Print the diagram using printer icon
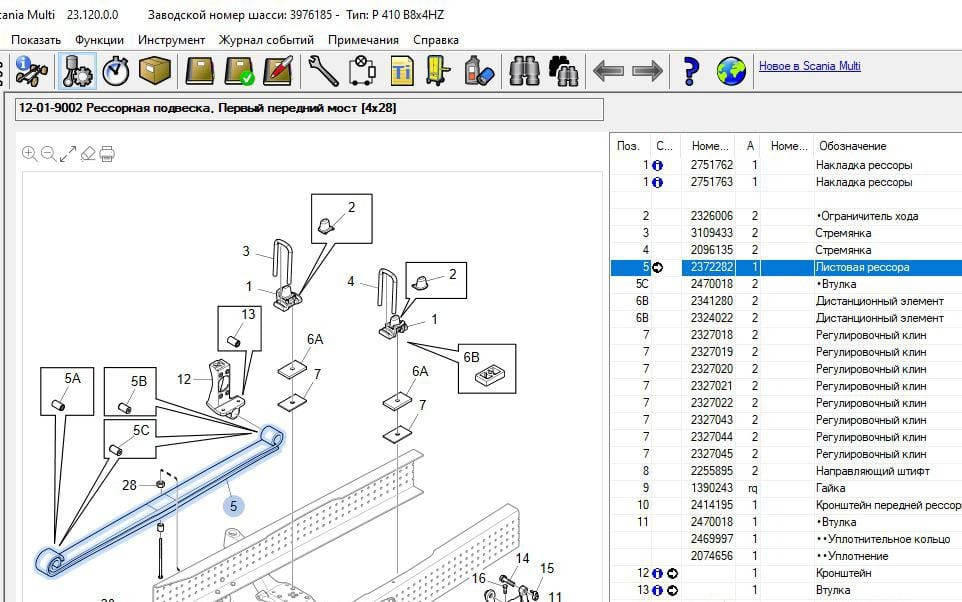Screen dimensions: 962x602 click(x=107, y=154)
